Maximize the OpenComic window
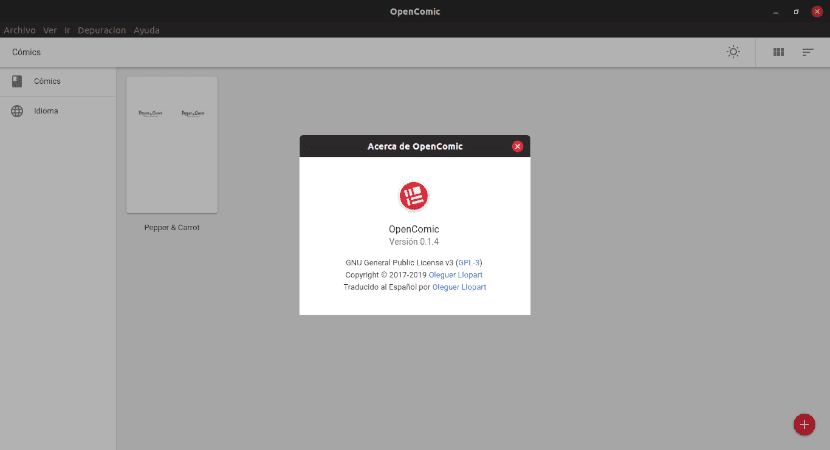This screenshot has width=830, height=450. click(x=796, y=12)
